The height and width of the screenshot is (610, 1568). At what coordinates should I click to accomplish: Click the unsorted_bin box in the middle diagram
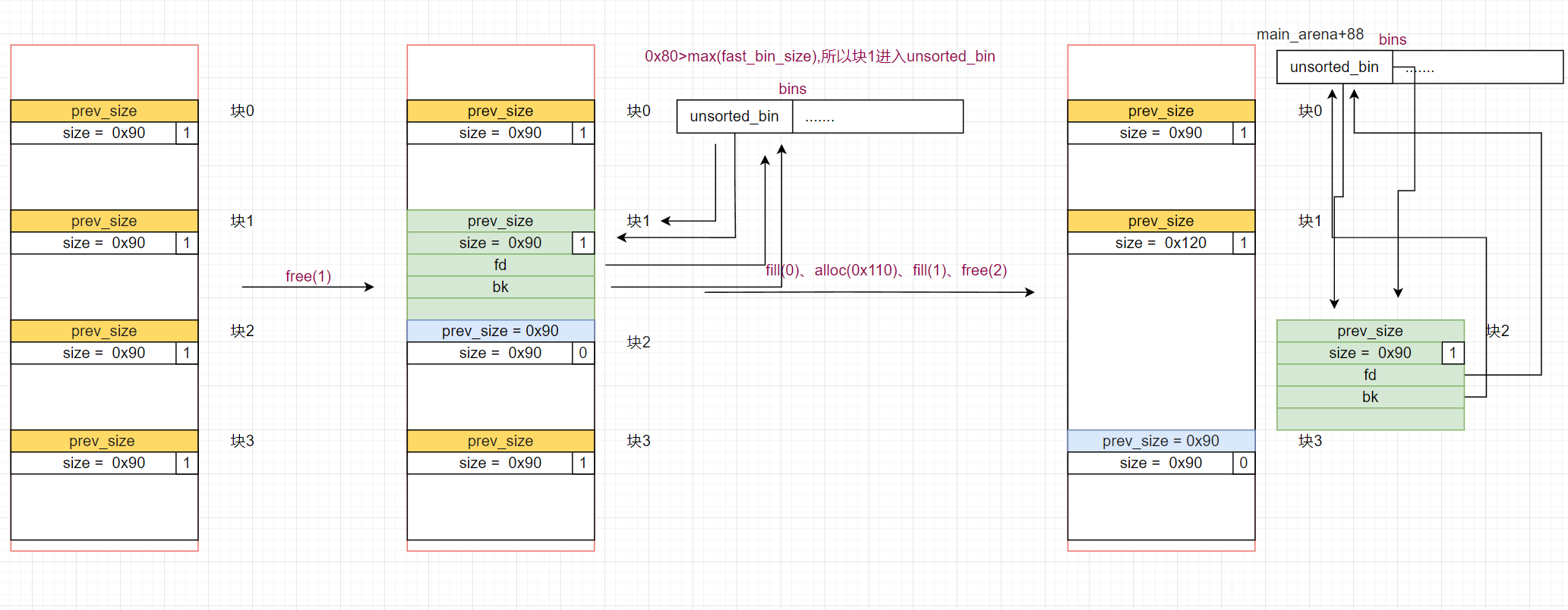coord(734,116)
